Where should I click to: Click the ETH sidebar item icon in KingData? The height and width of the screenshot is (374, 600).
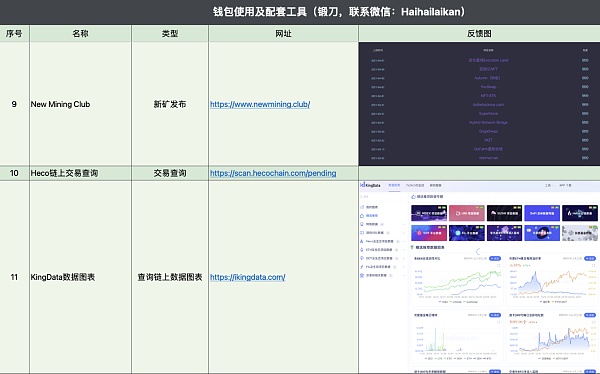pos(362,250)
